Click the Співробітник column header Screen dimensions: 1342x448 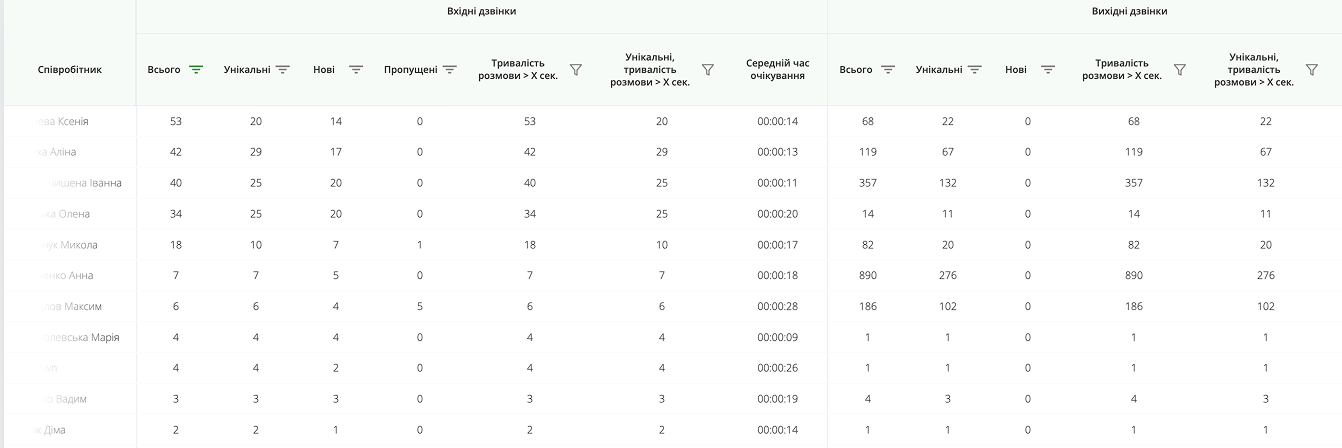click(x=70, y=70)
